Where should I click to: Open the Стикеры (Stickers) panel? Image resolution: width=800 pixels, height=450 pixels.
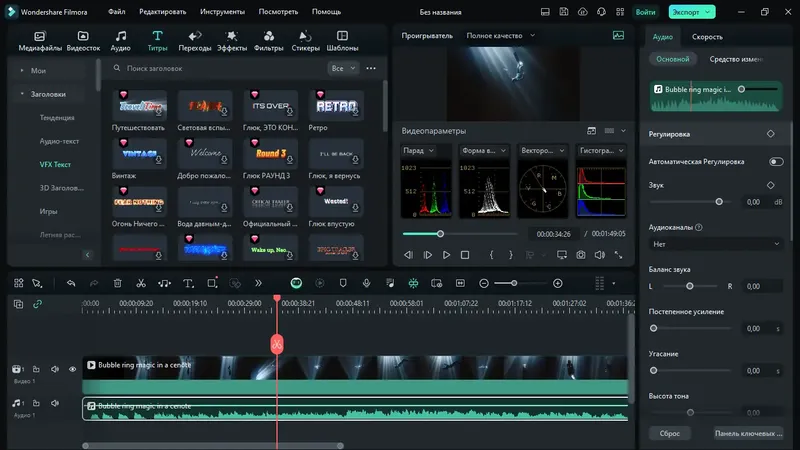[306, 40]
